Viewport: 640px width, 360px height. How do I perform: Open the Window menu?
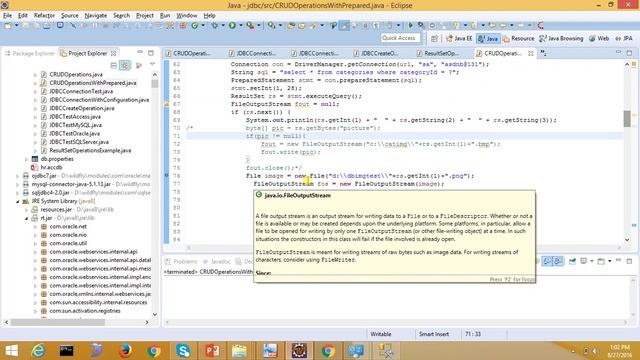point(187,16)
